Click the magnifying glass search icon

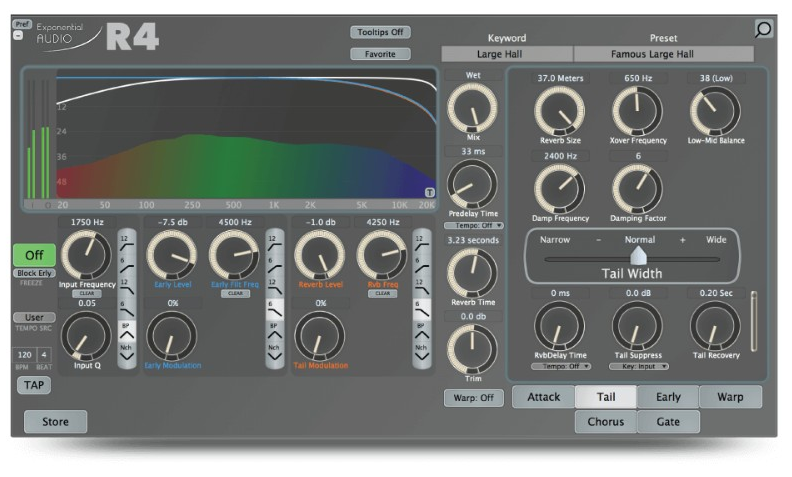763,29
